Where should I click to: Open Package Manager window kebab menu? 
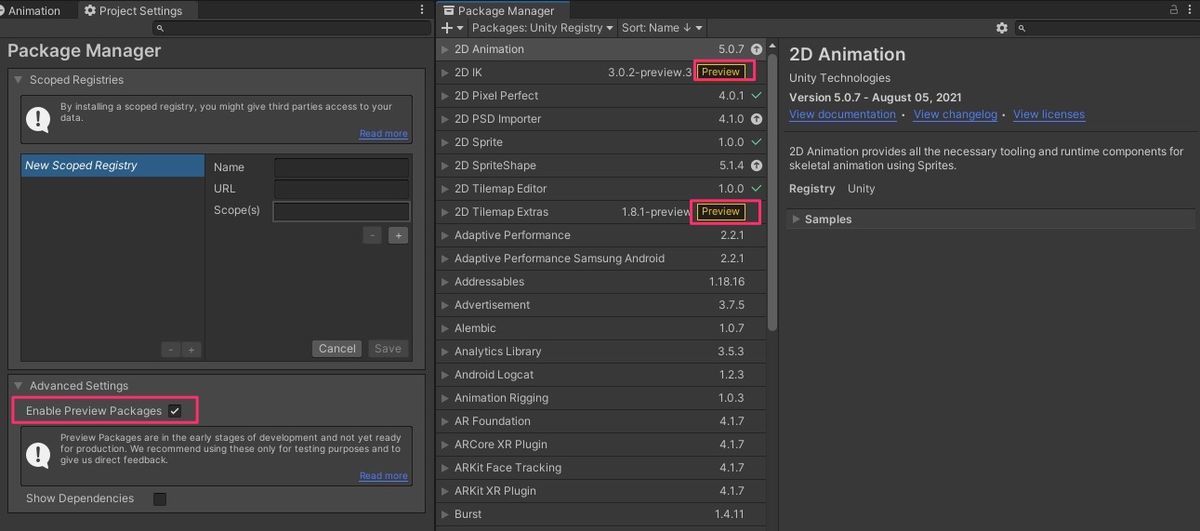tap(1190, 10)
